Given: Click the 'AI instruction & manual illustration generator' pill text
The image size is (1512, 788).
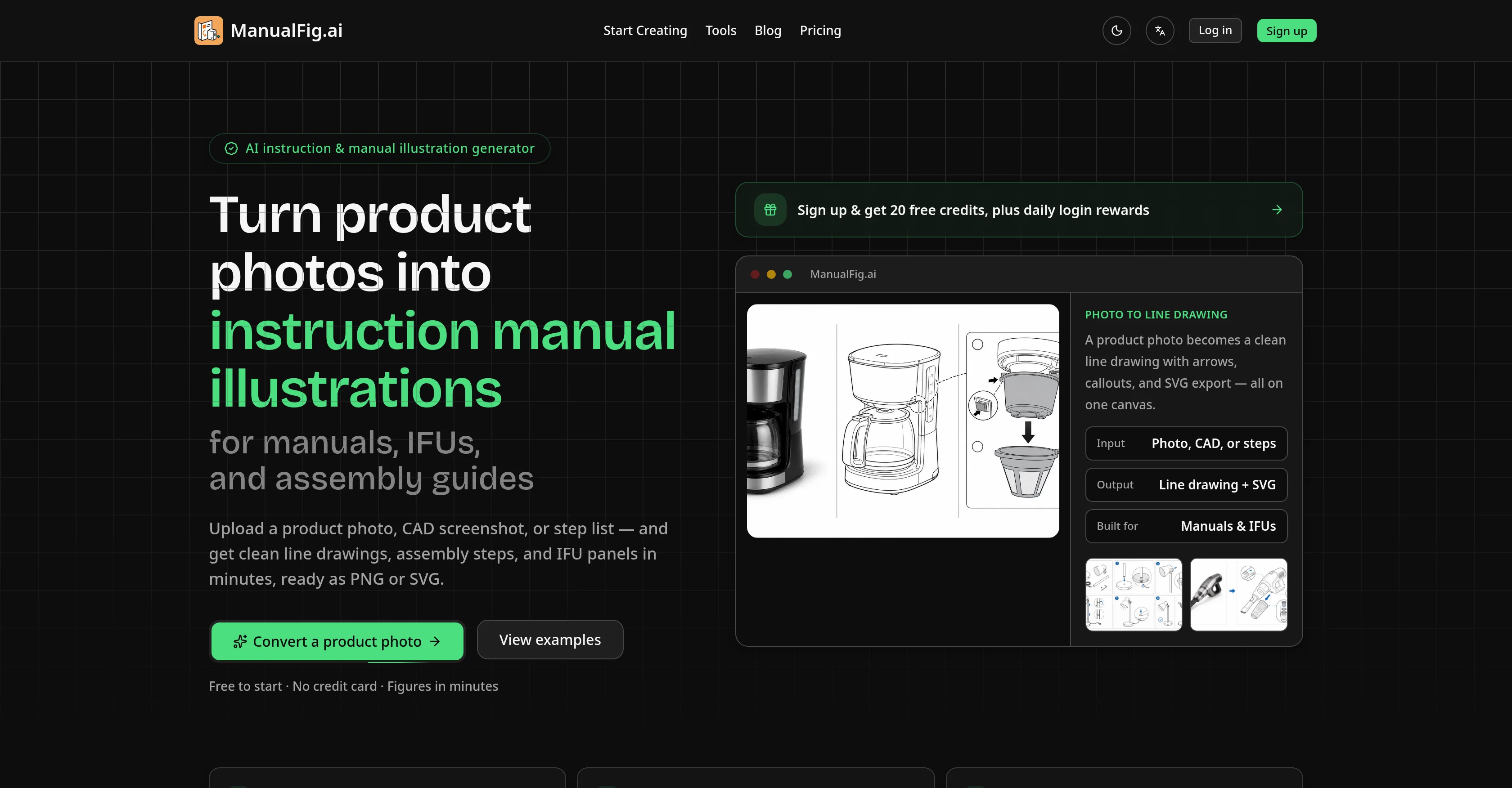Looking at the screenshot, I should (x=390, y=148).
